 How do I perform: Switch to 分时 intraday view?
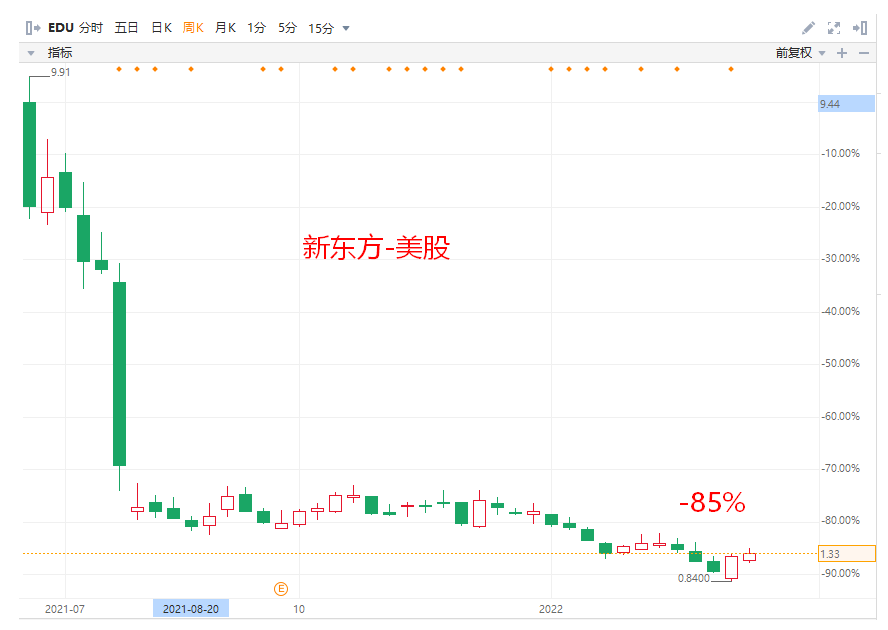pos(92,28)
